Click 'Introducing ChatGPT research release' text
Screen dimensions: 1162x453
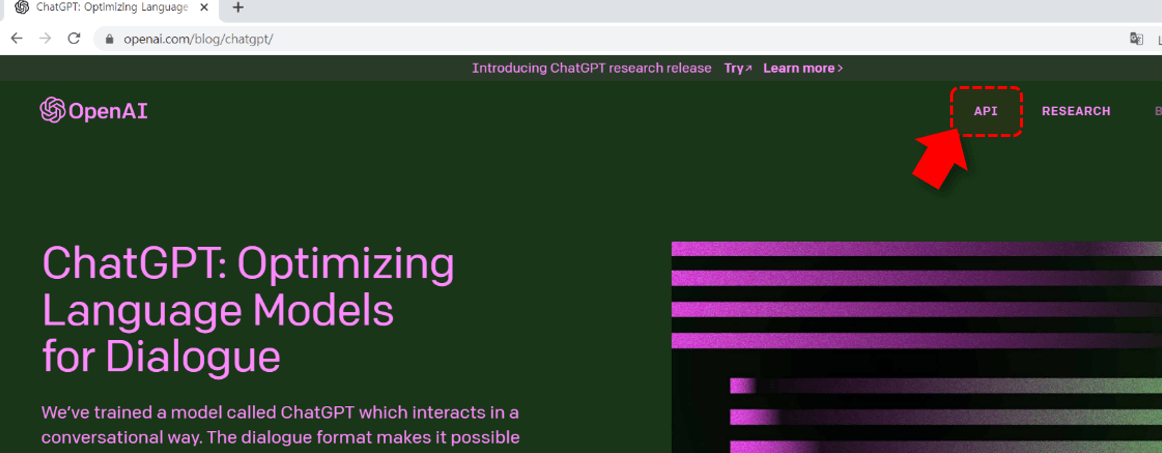pyautogui.click(x=591, y=68)
